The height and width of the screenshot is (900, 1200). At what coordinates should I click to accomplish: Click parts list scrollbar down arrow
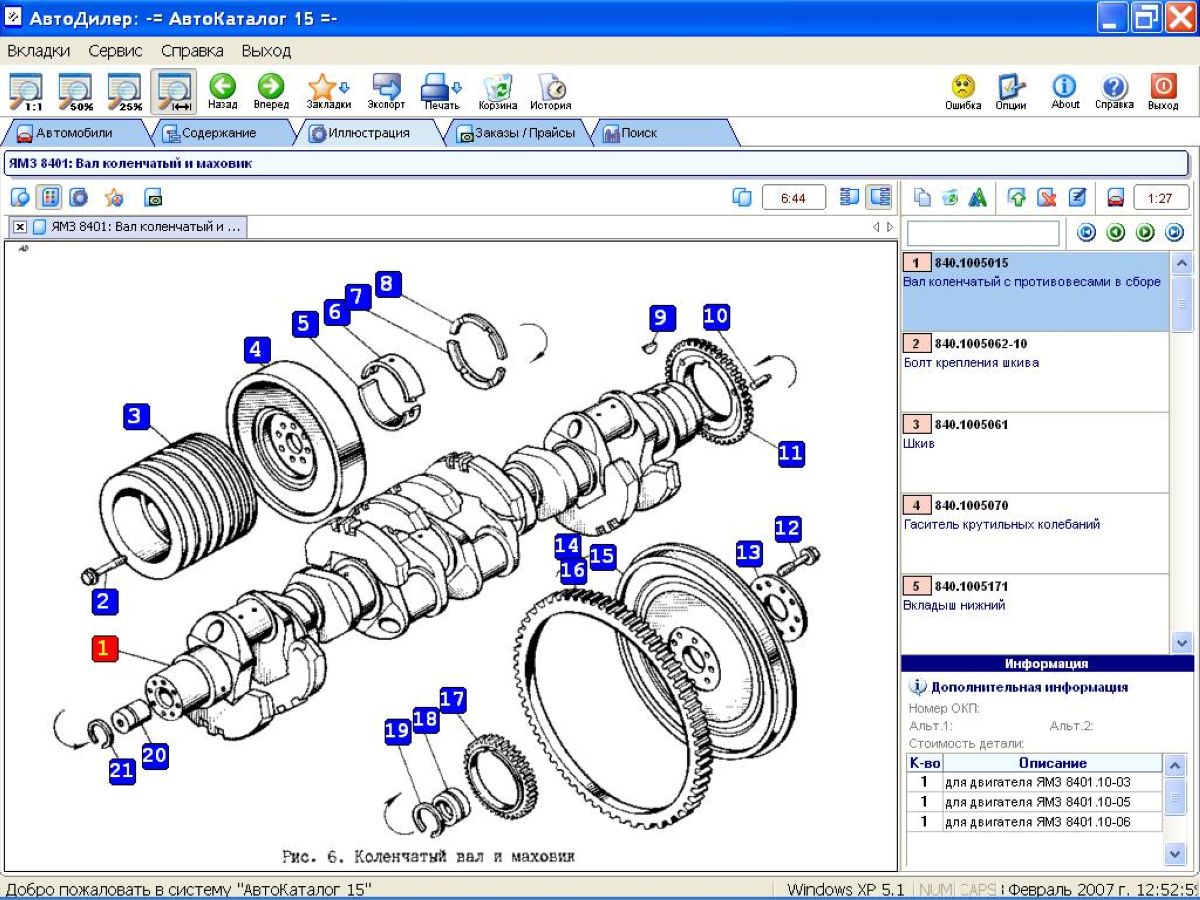tap(1181, 643)
